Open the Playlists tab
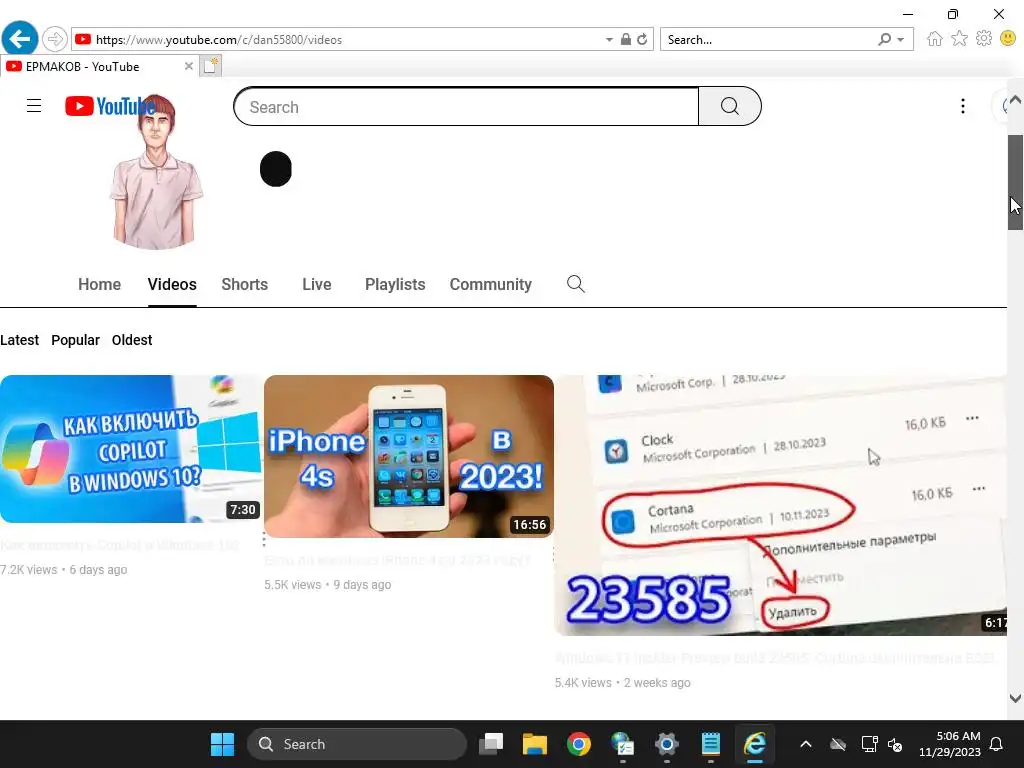 [x=395, y=285]
